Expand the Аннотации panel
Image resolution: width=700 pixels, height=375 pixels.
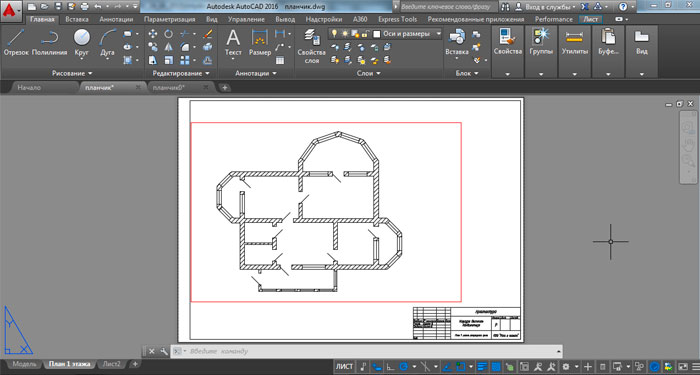(256, 73)
